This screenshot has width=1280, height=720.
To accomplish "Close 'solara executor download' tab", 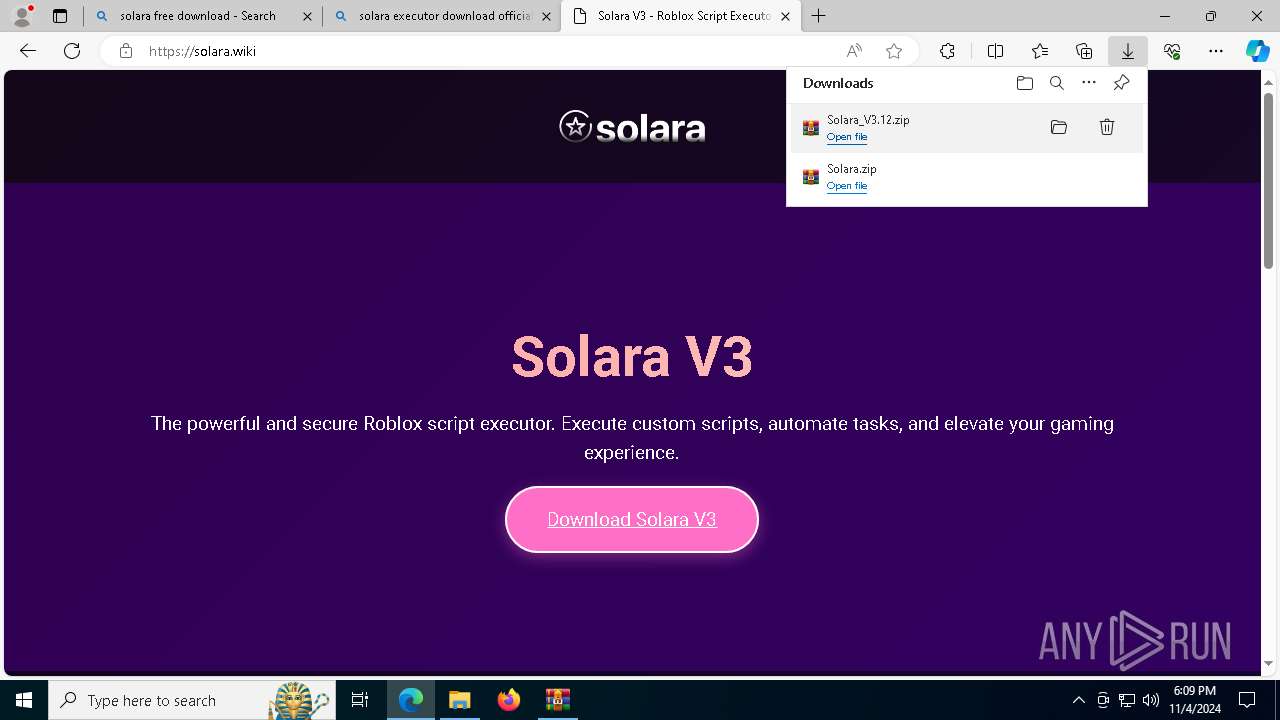I will pyautogui.click(x=546, y=16).
